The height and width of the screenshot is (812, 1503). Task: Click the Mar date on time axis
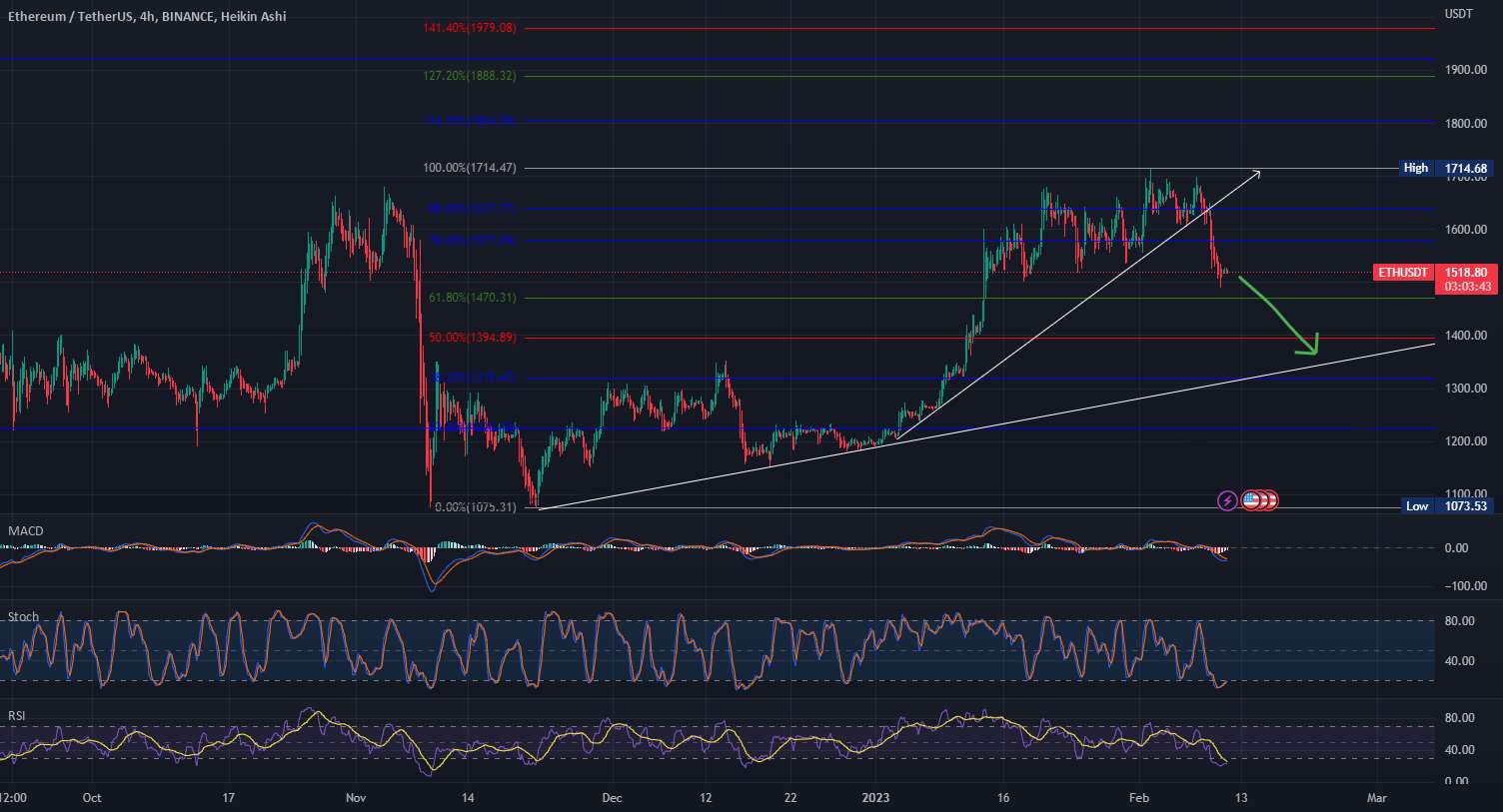tap(1377, 798)
